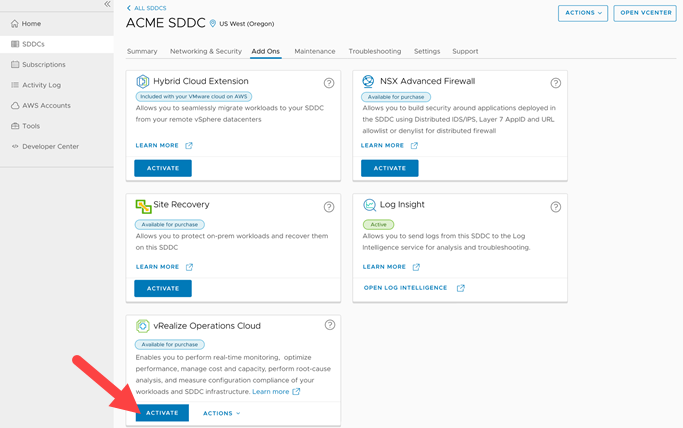Open Actions dropdown in vRealize Operations card
This screenshot has width=683, height=428.
[x=221, y=413]
